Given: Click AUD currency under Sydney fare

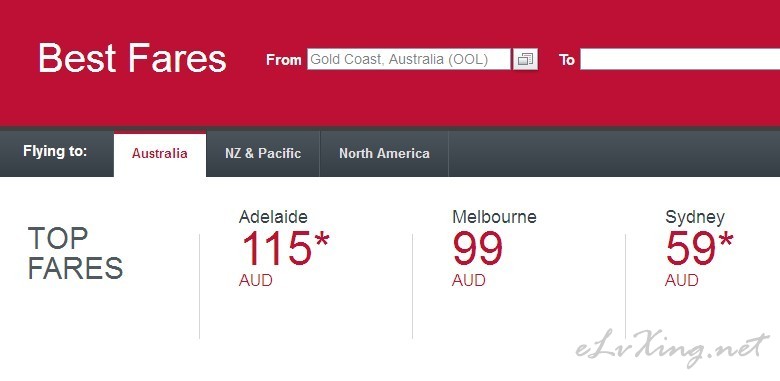Looking at the screenshot, I should [x=682, y=281].
